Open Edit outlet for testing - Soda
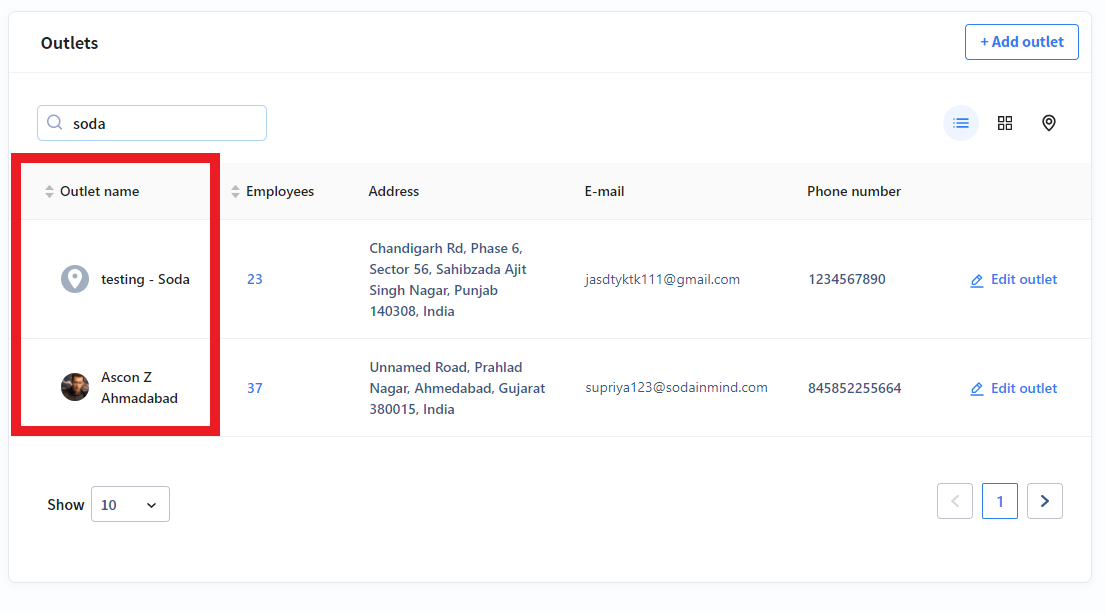This screenshot has width=1106, height=613. 1023,280
